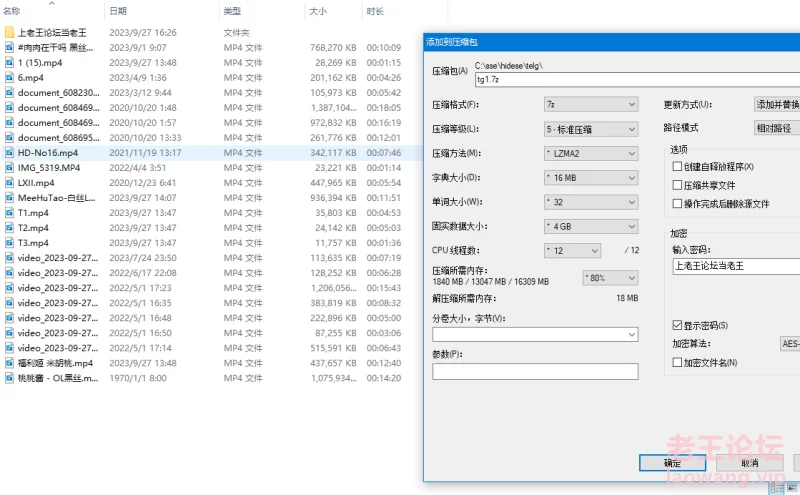Open the 压缩等级 dropdown showing 5 - 标准压缩
The width and height of the screenshot is (800, 495).
tap(591, 129)
